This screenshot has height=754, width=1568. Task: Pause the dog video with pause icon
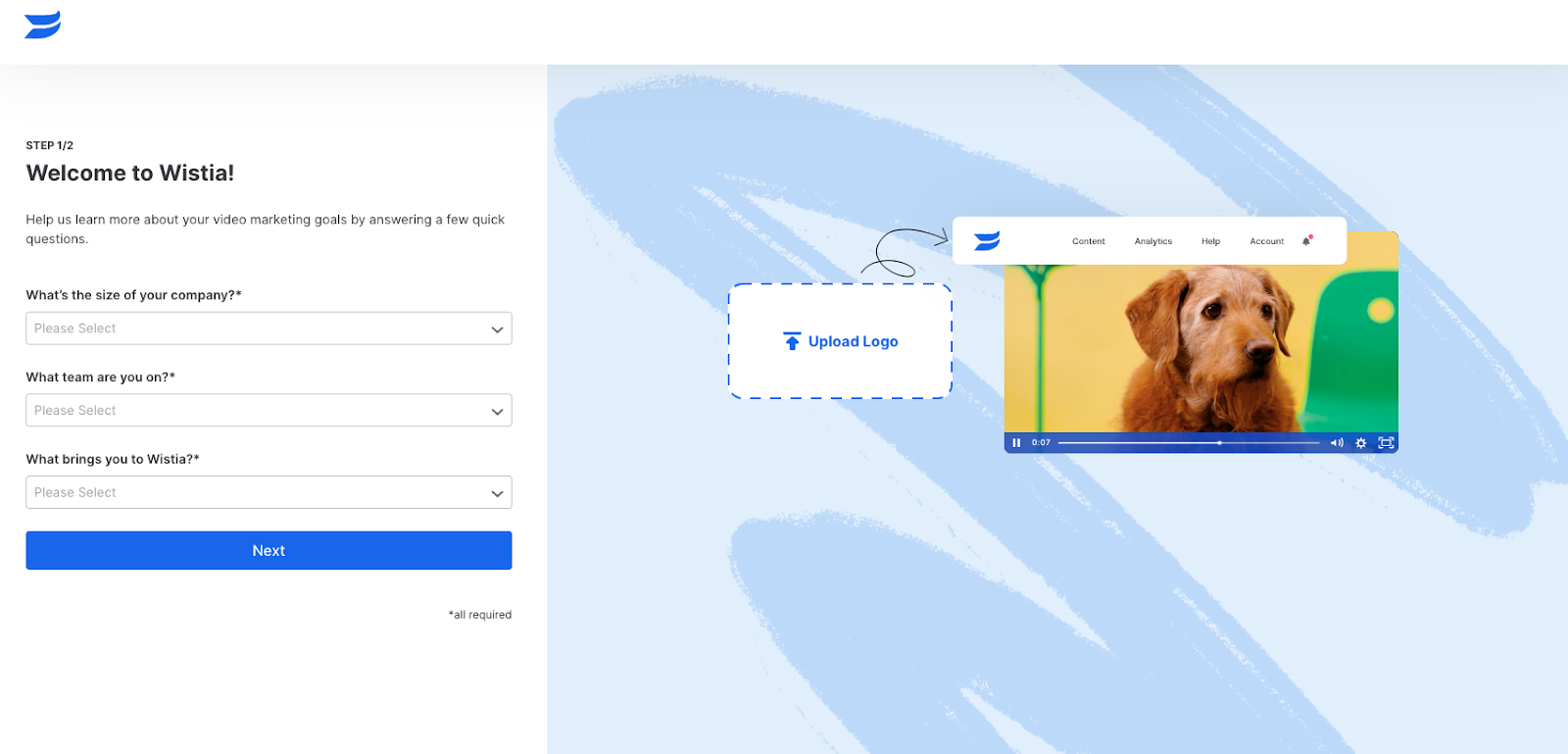coord(1016,443)
